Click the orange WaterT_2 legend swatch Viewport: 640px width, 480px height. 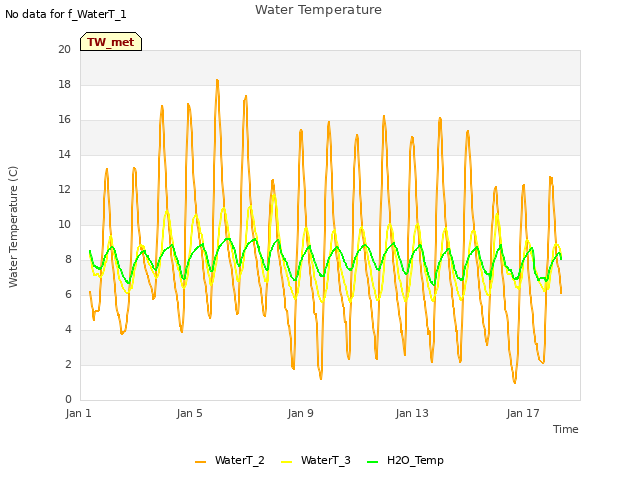200,462
